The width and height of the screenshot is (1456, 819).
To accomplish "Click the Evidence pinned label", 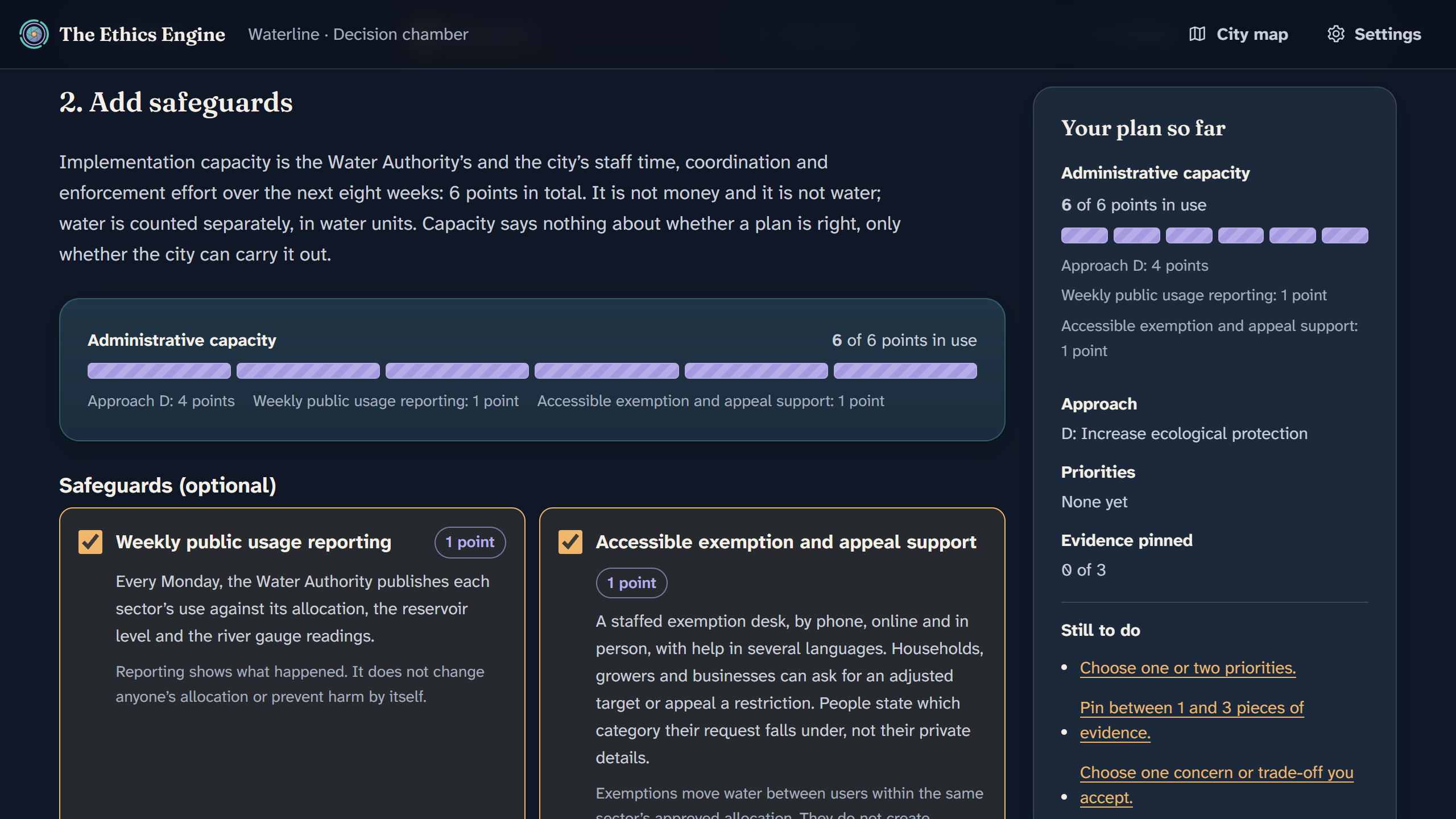I will click(1127, 540).
